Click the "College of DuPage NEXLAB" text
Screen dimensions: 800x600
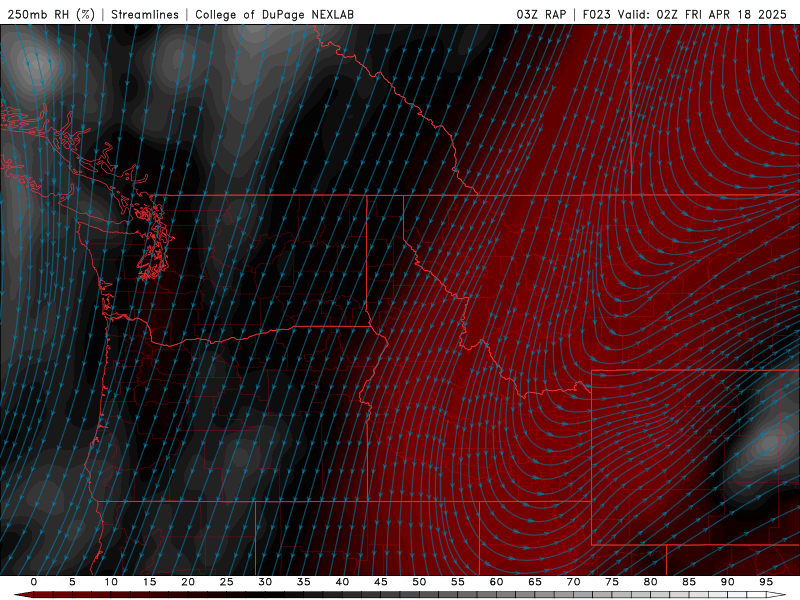click(x=274, y=14)
